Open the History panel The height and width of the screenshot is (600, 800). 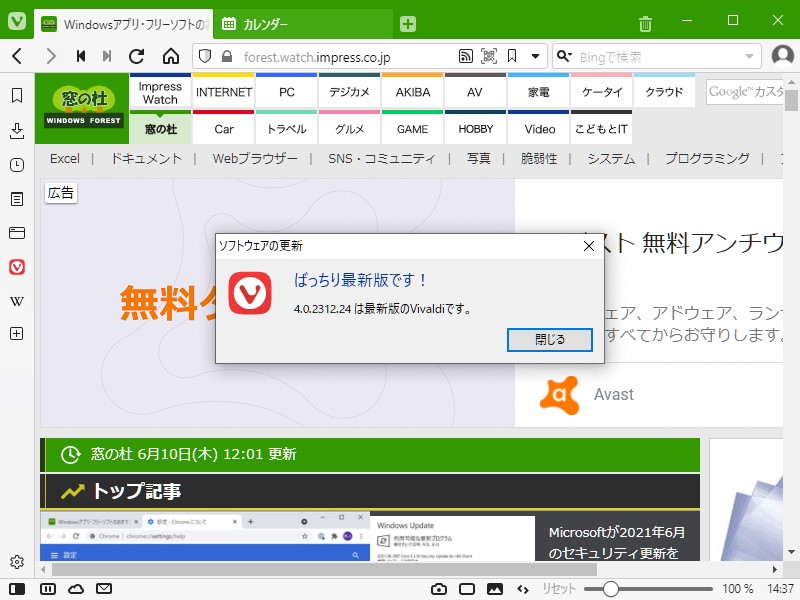(15, 165)
